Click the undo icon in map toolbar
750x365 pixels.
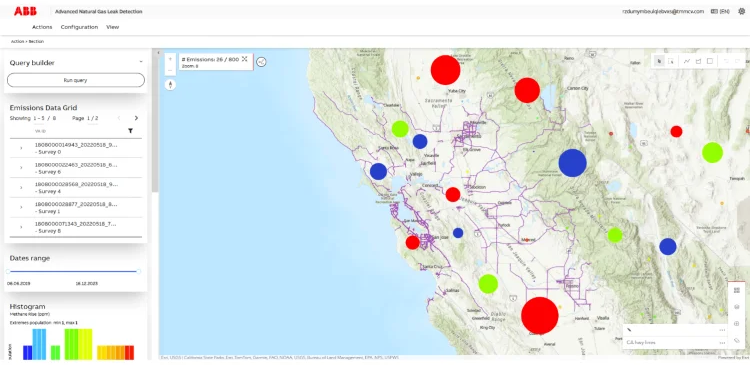[726, 61]
